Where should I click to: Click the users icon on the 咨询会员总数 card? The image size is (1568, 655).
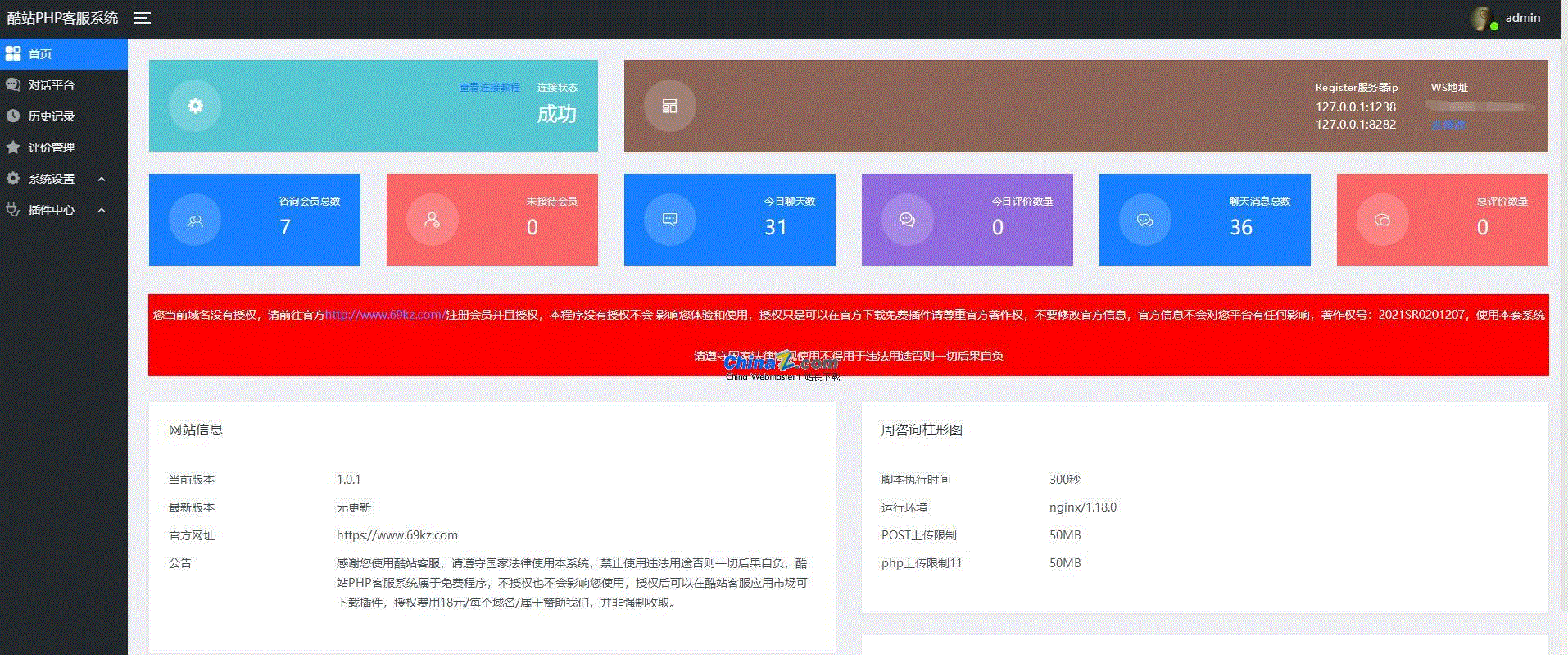(x=195, y=220)
